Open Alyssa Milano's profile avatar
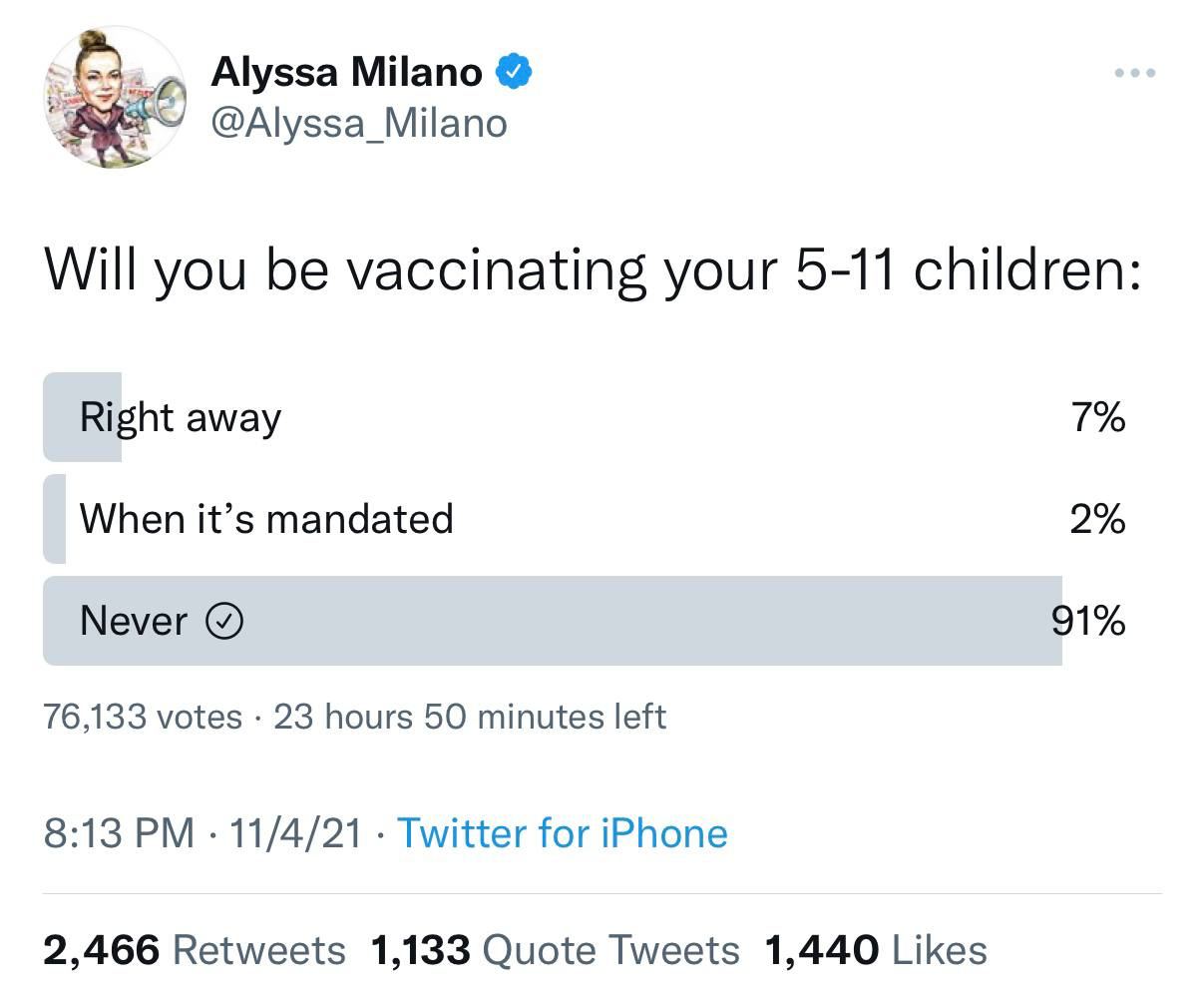The height and width of the screenshot is (1000, 1204). point(114,96)
